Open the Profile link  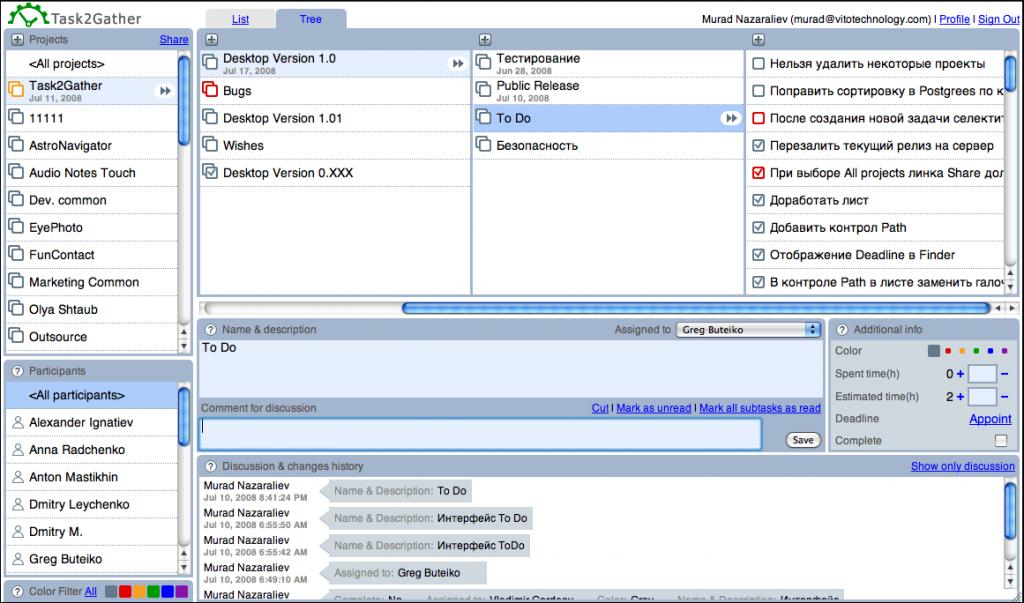[x=954, y=19]
